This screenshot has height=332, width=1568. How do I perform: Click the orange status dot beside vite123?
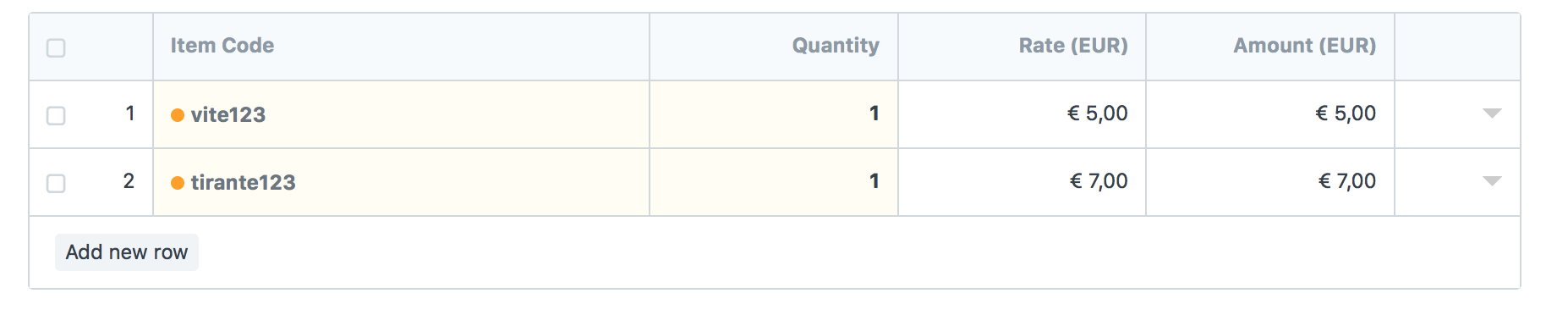tap(178, 115)
